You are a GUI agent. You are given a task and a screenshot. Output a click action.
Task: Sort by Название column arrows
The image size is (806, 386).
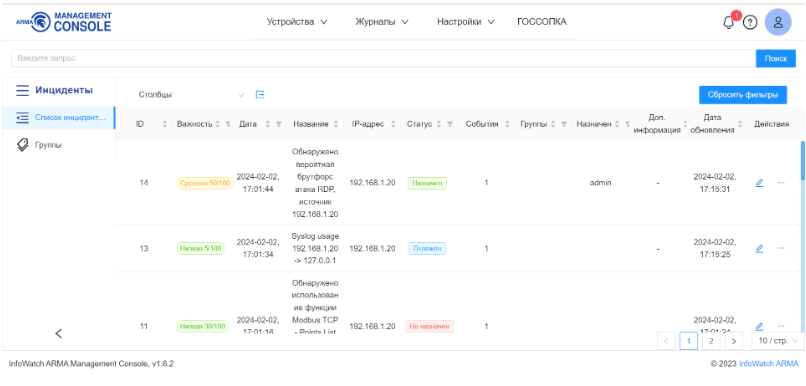[336, 124]
